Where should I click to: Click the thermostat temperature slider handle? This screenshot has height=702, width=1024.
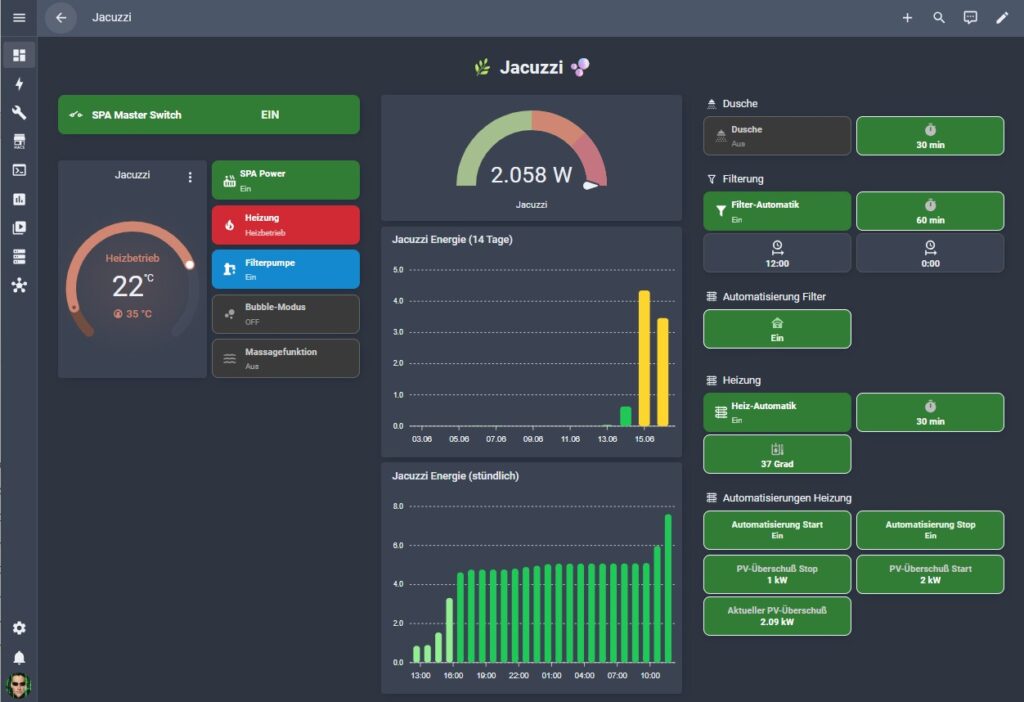(189, 264)
